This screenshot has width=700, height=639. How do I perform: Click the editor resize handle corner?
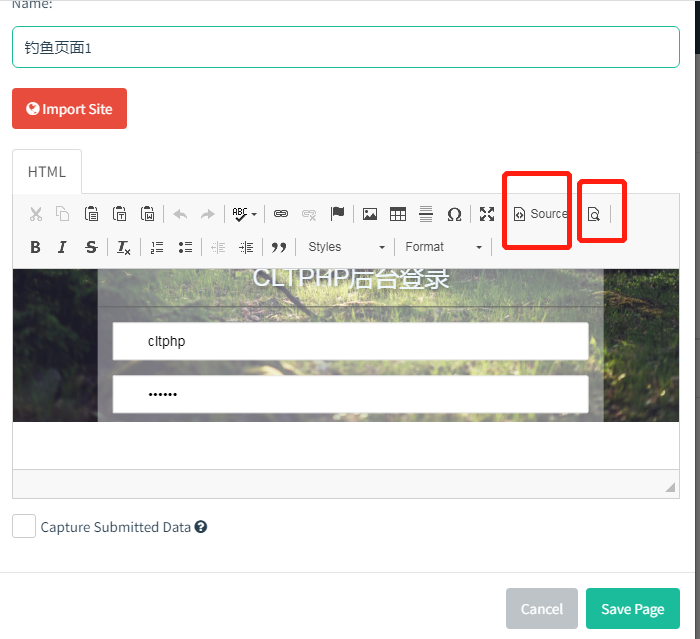coord(670,487)
